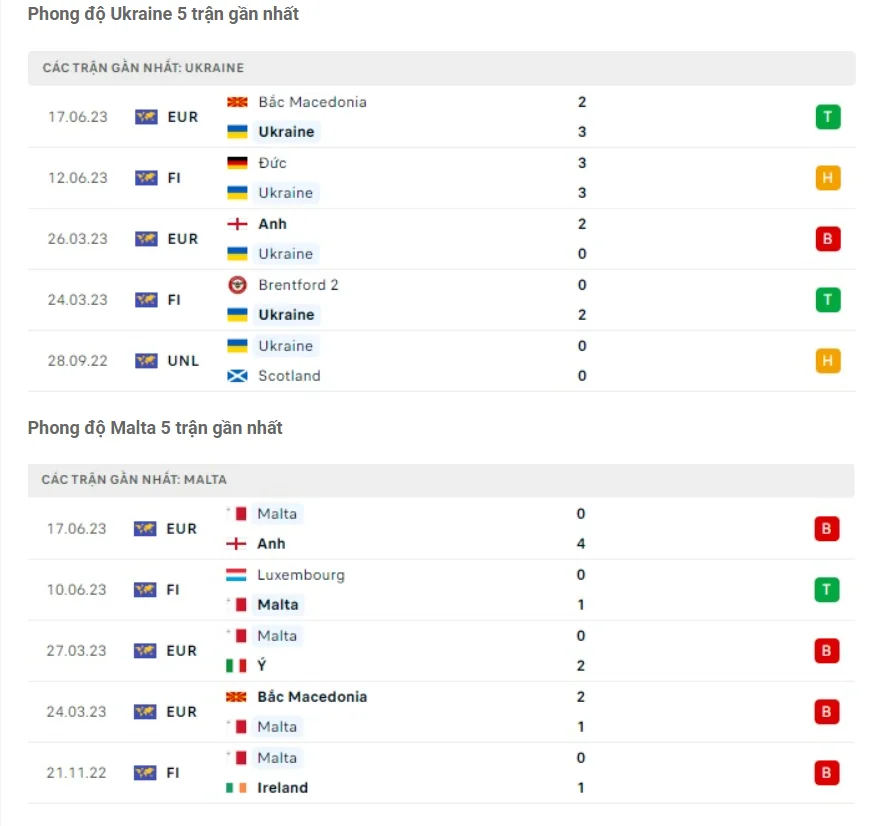Click the red B badge on Malta vs Anh
886x826 pixels.
tap(827, 528)
